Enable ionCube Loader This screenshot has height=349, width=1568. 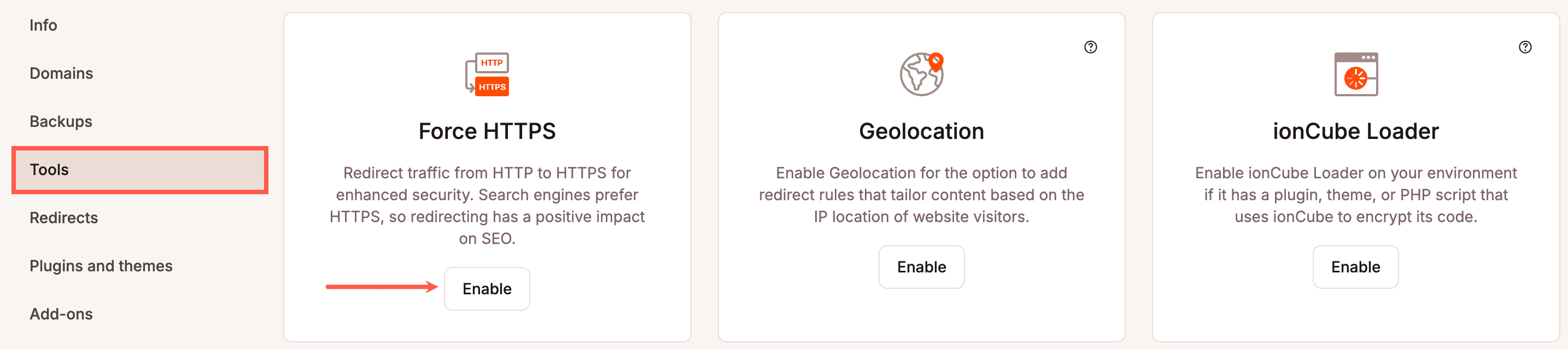1355,267
